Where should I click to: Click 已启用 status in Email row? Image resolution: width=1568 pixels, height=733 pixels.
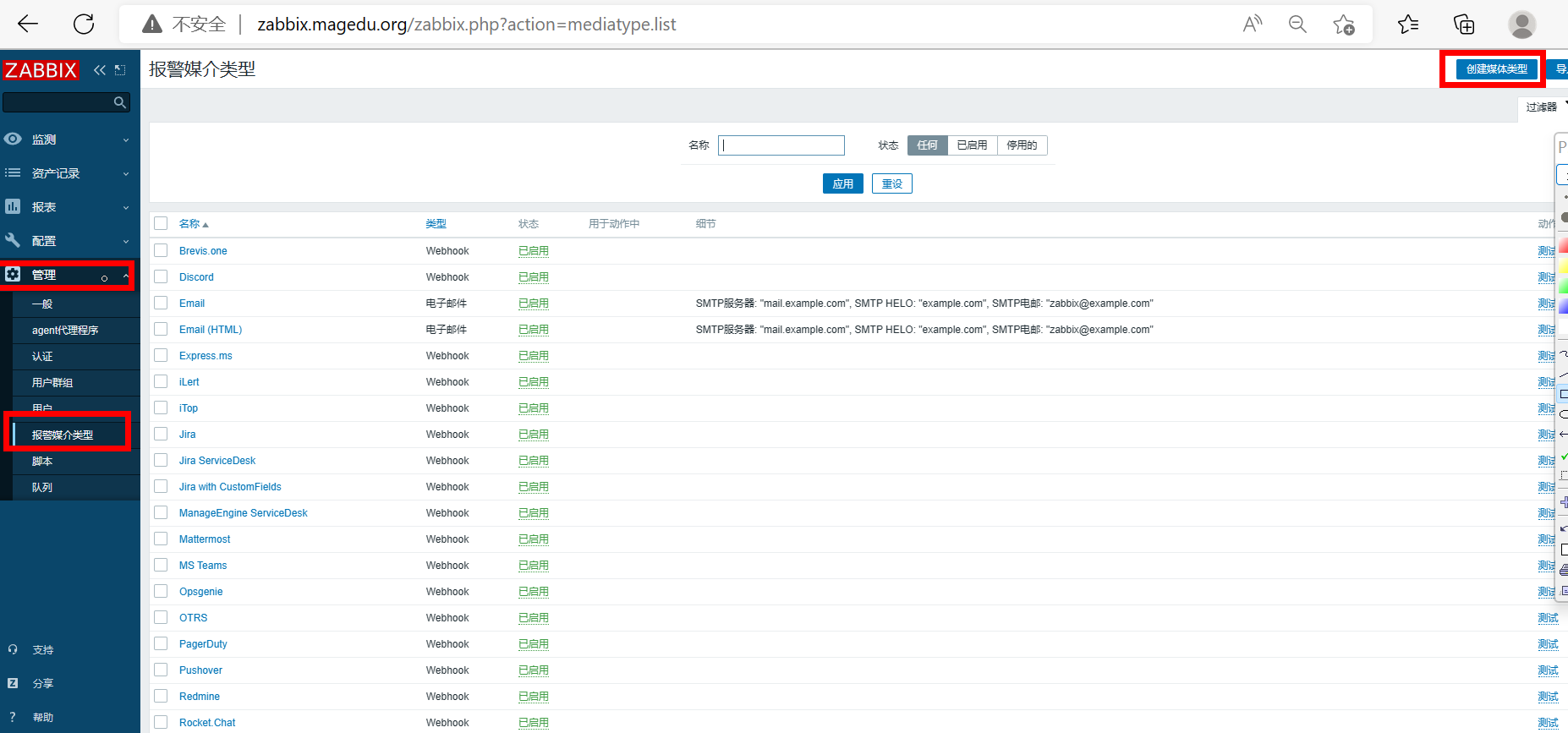(x=534, y=304)
